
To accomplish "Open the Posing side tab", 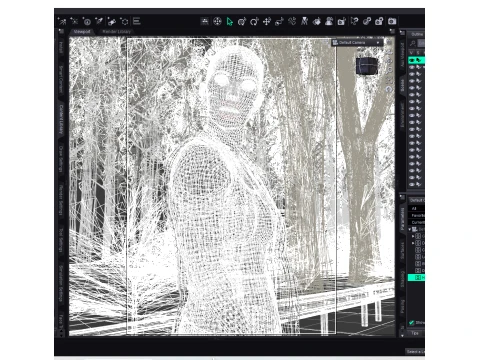I will click(402, 306).
